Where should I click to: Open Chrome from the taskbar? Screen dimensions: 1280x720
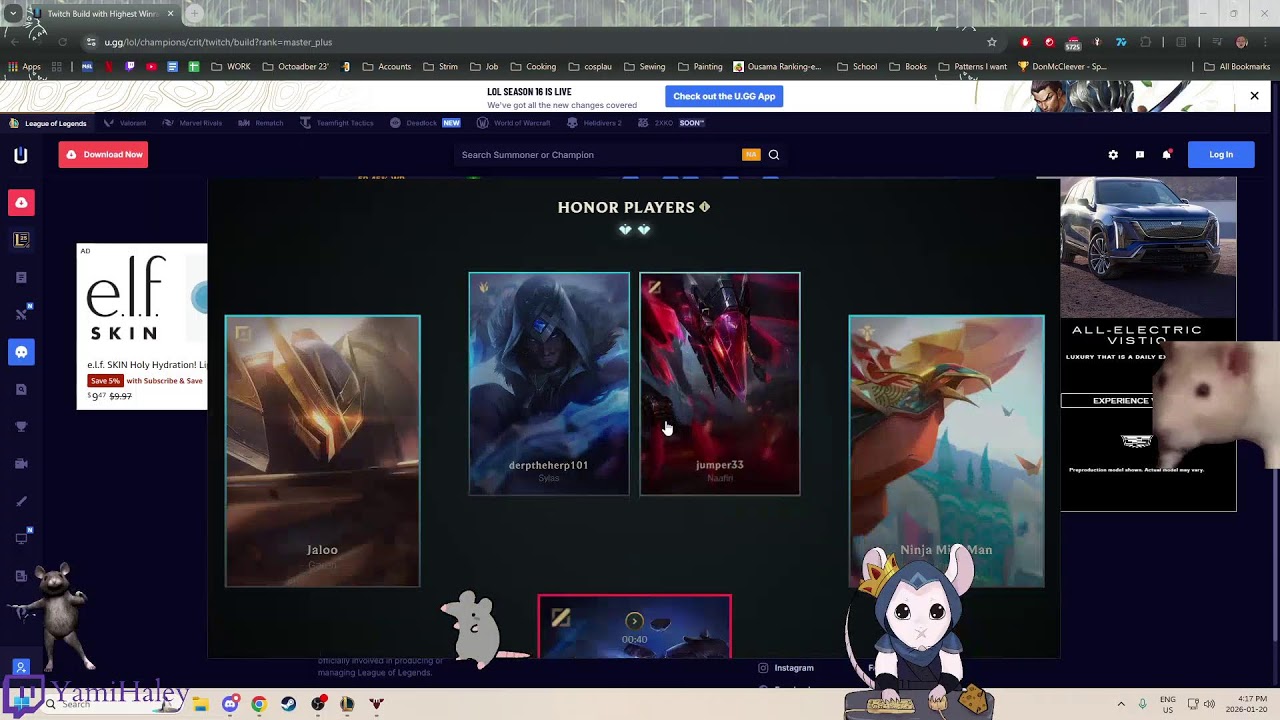click(259, 704)
